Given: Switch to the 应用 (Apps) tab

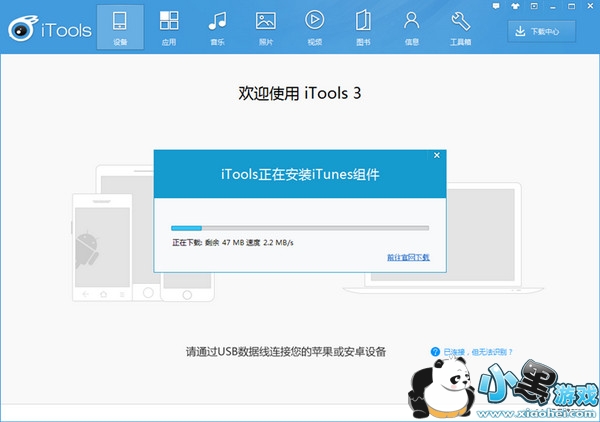Looking at the screenshot, I should (x=169, y=27).
